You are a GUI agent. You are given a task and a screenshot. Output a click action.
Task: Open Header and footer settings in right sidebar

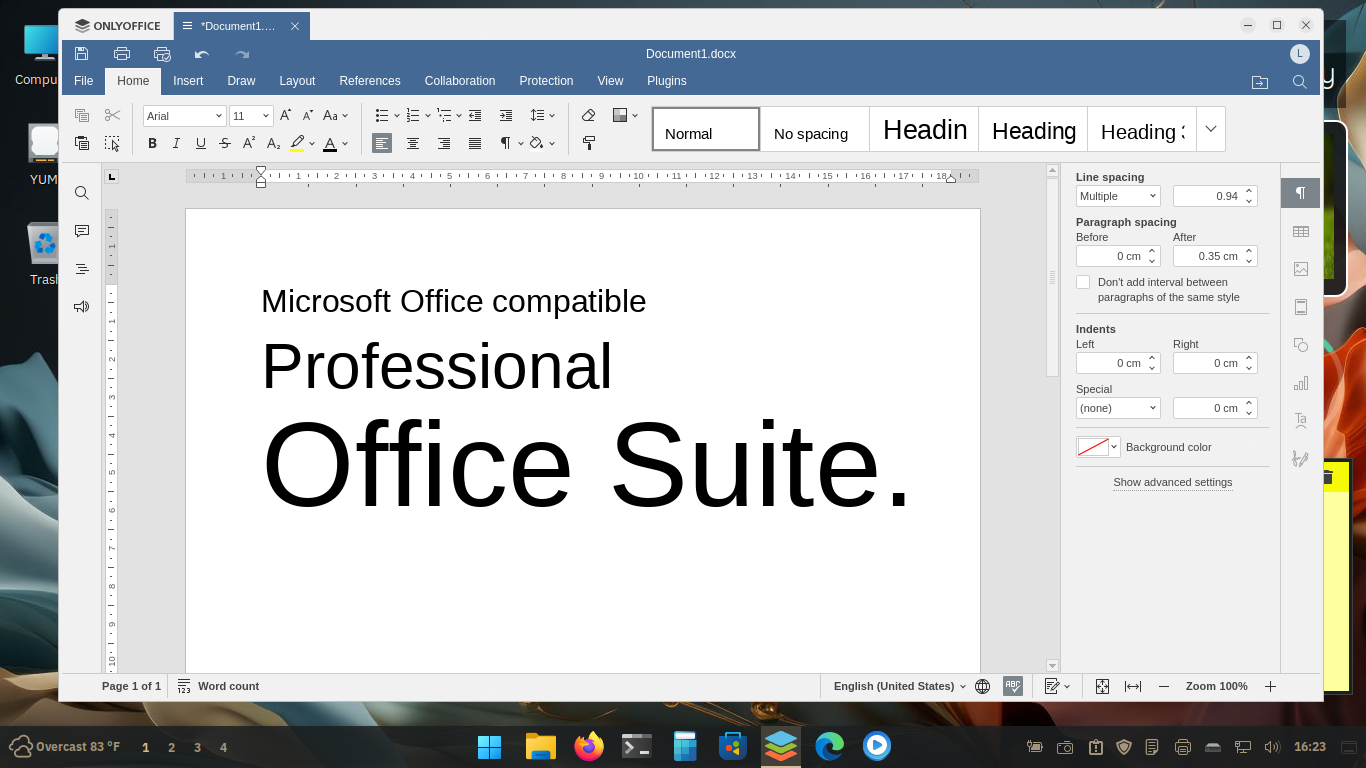[x=1301, y=307]
